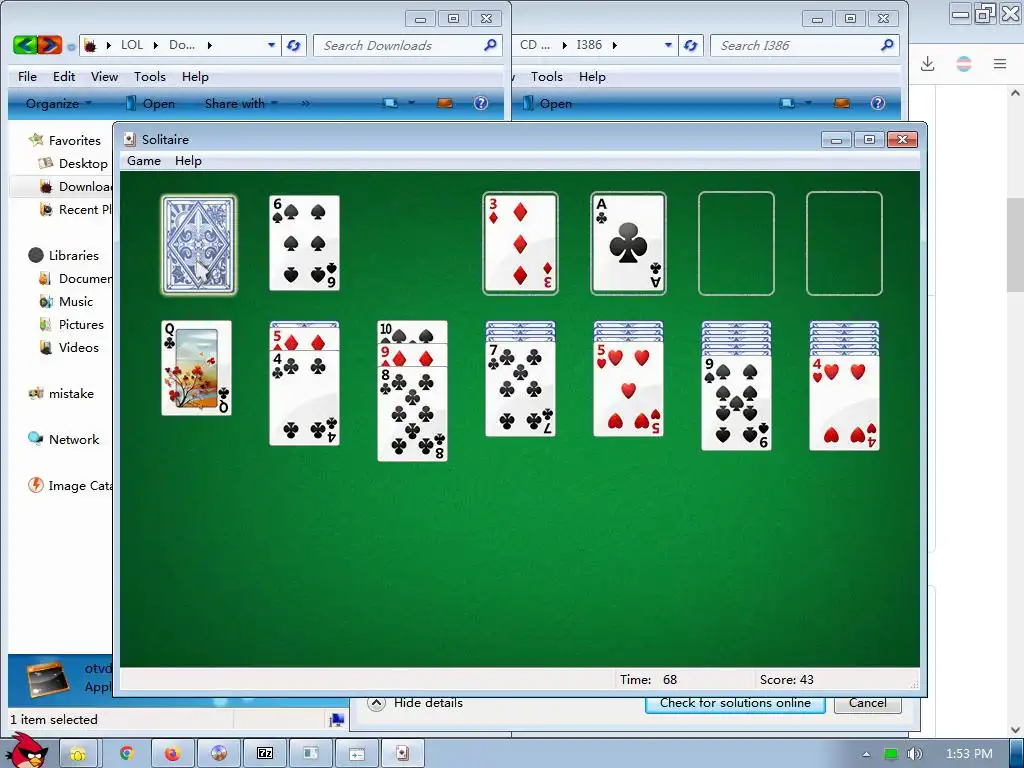
Task: Collapse details with Hide details arrow
Action: click(x=376, y=703)
